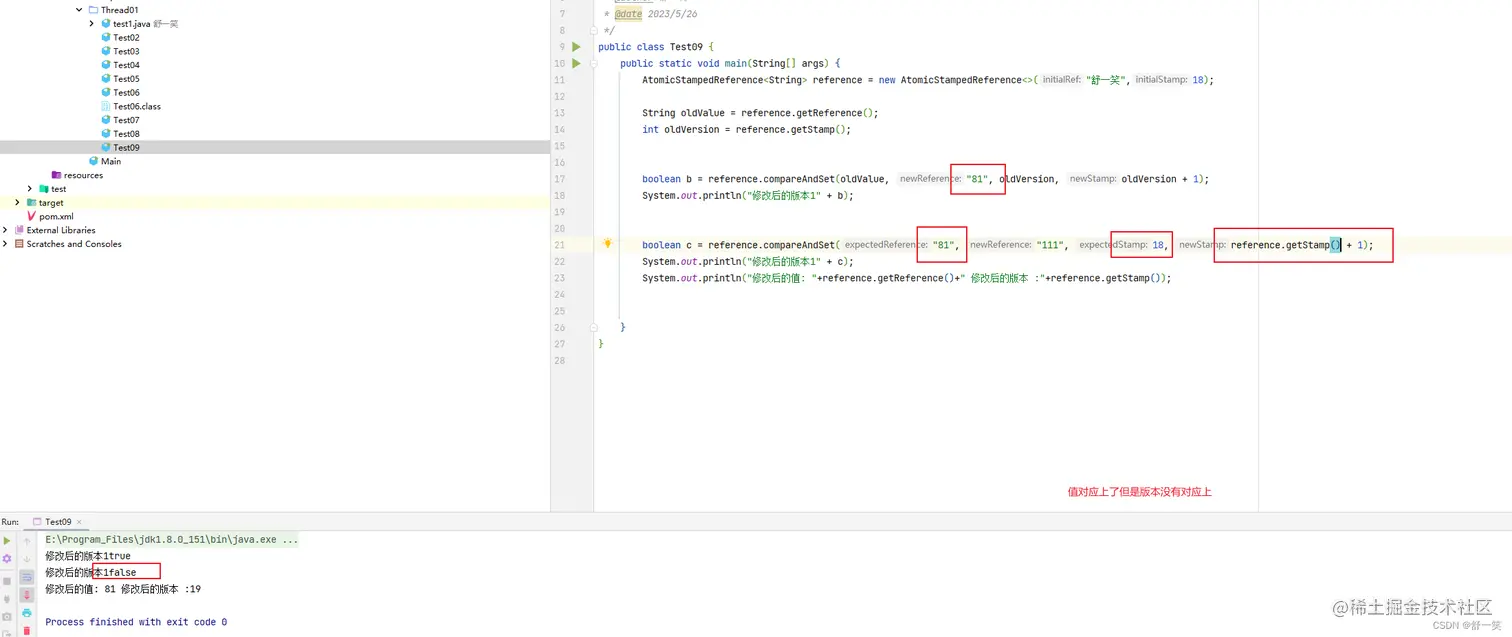Expand the target folder
The image size is (1512, 637).
tap(17, 202)
